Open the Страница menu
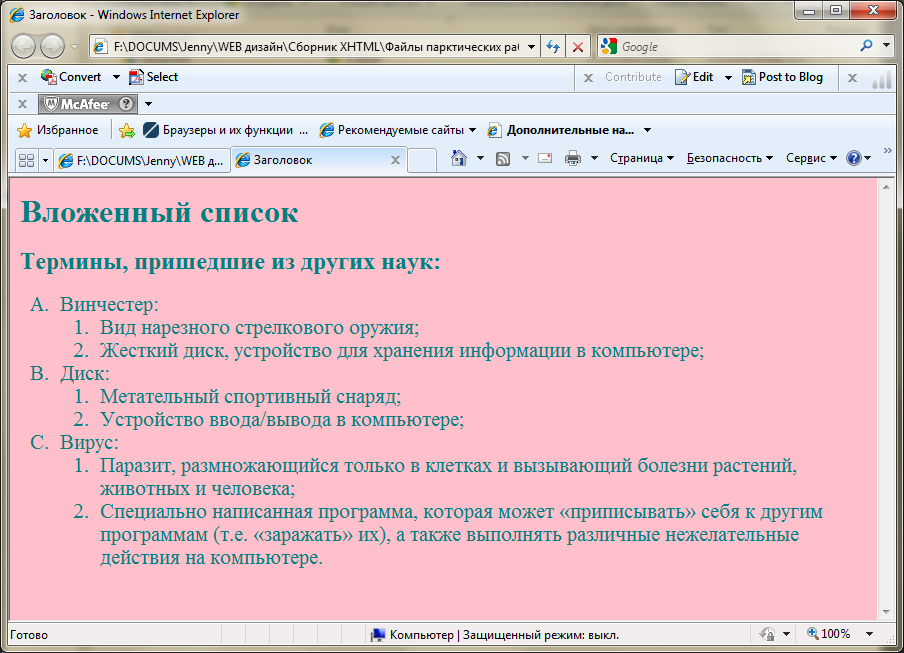904x653 pixels. coord(641,158)
